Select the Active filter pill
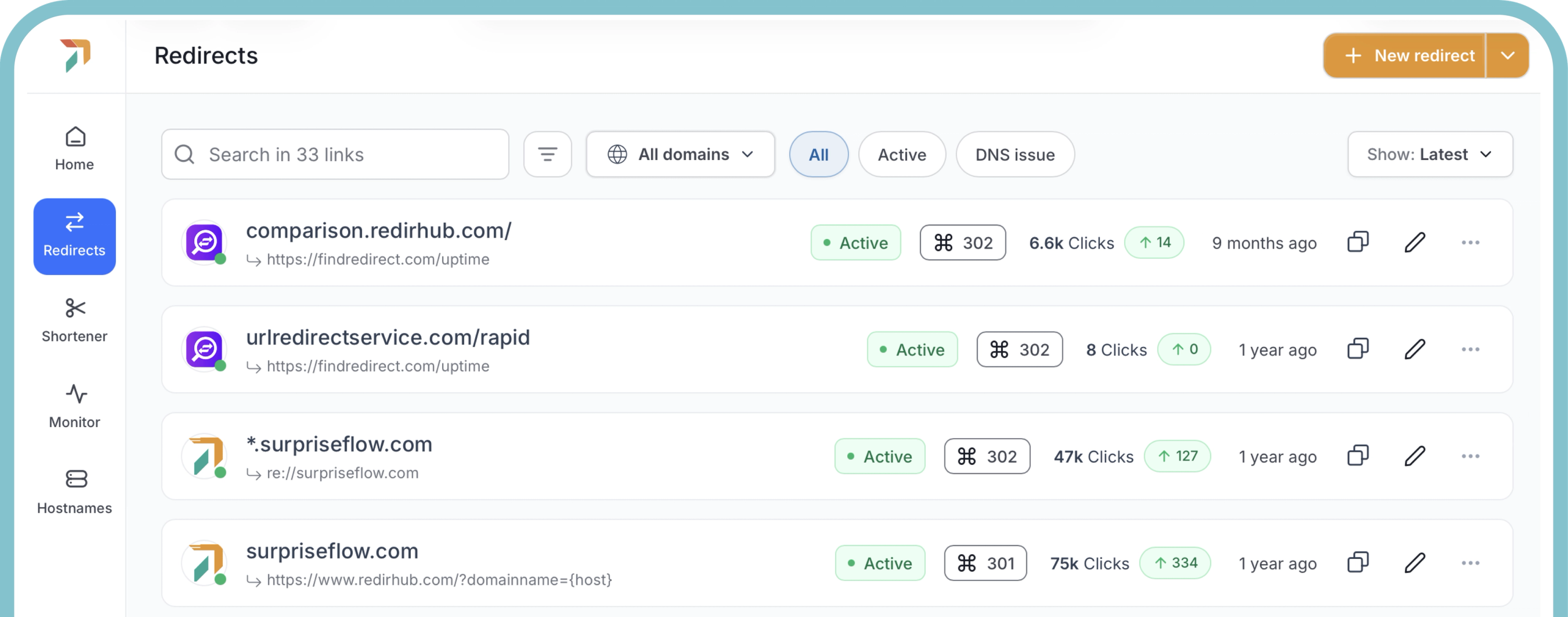Screen dimensions: 1568x617 coord(902,155)
